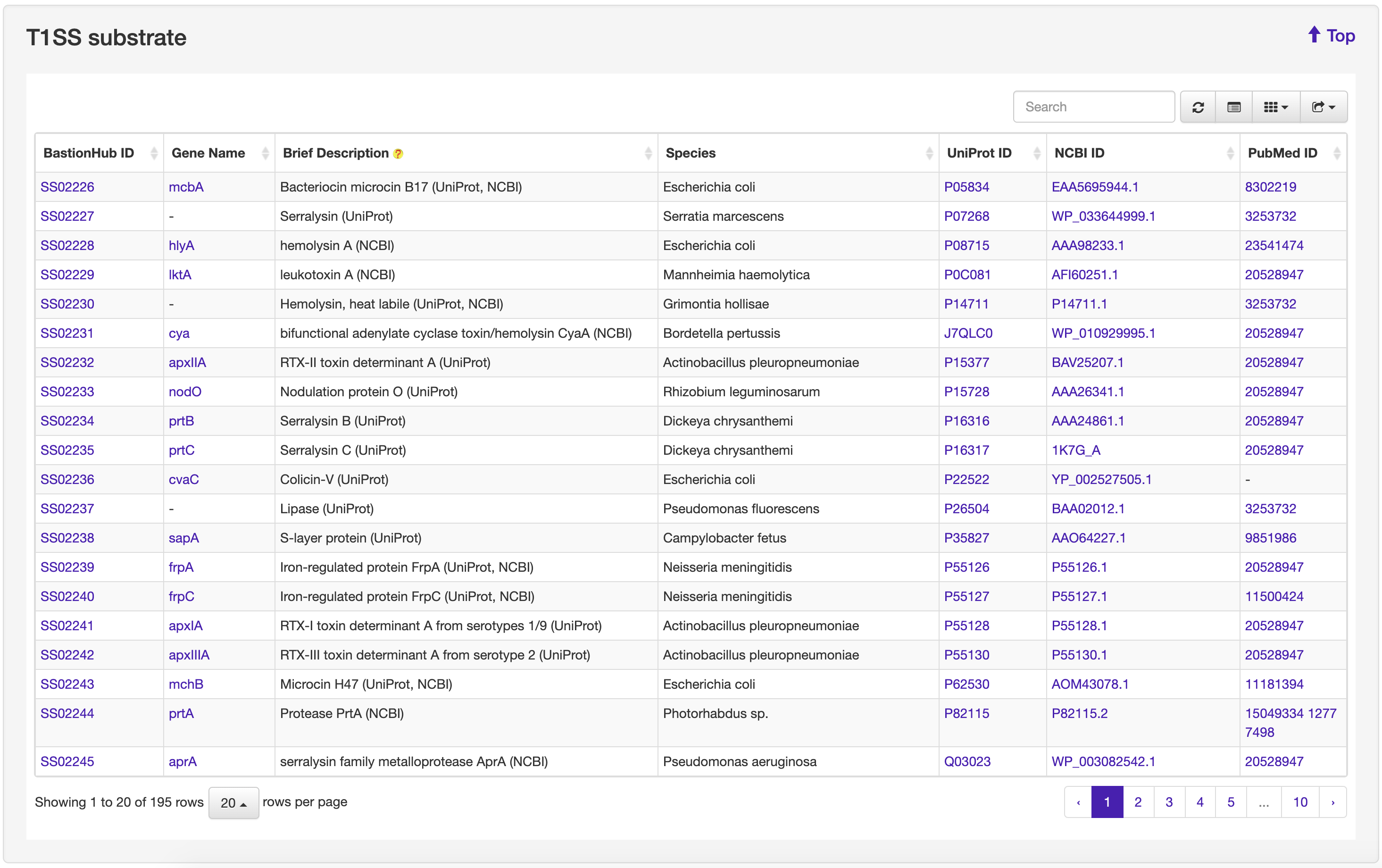
Task: Sort by Species column arrows
Action: click(929, 153)
